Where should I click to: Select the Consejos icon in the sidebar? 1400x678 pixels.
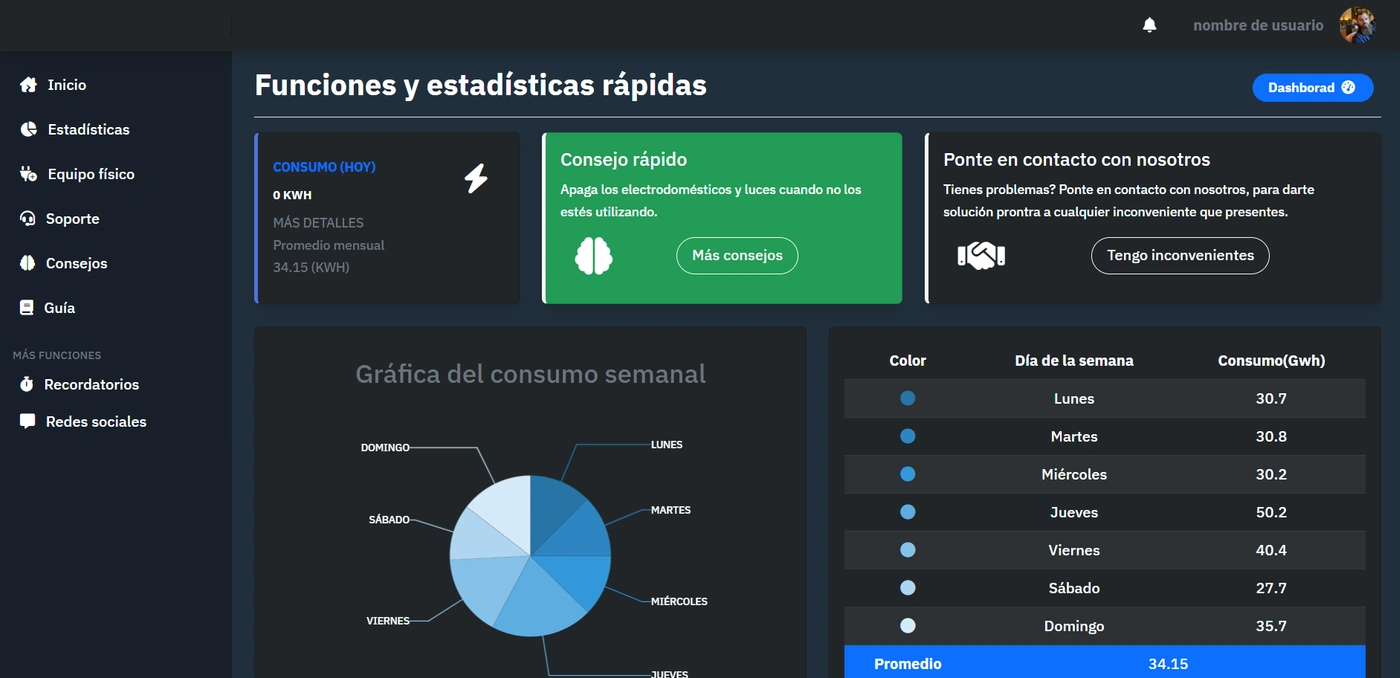[29, 262]
